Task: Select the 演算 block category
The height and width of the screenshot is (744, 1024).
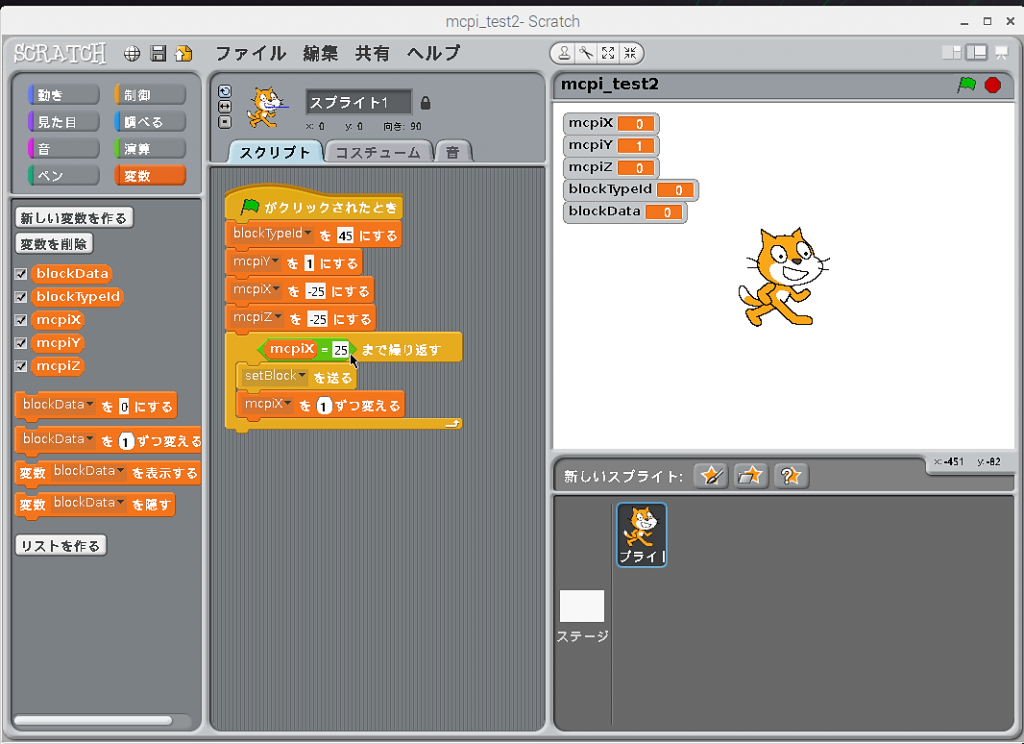Action: (150, 148)
